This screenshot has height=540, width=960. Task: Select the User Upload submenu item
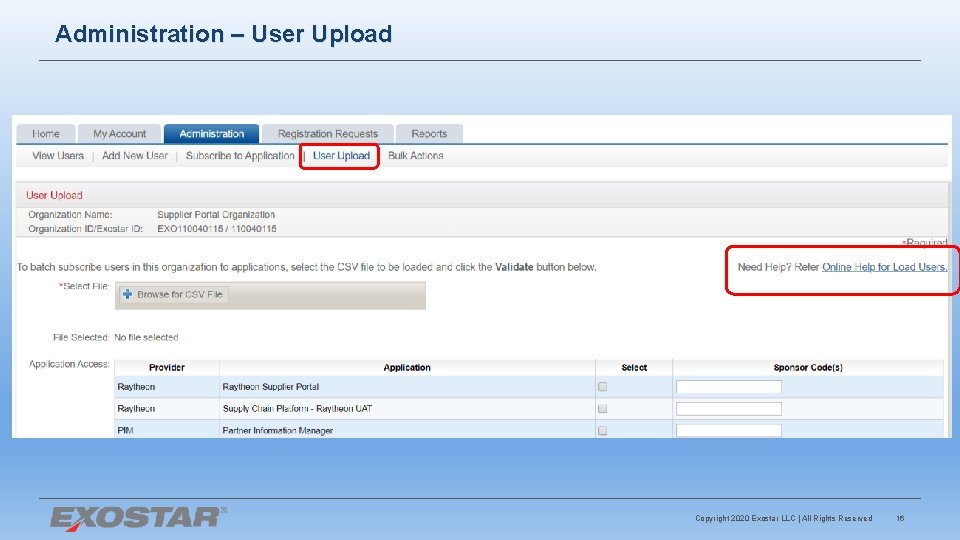point(341,156)
